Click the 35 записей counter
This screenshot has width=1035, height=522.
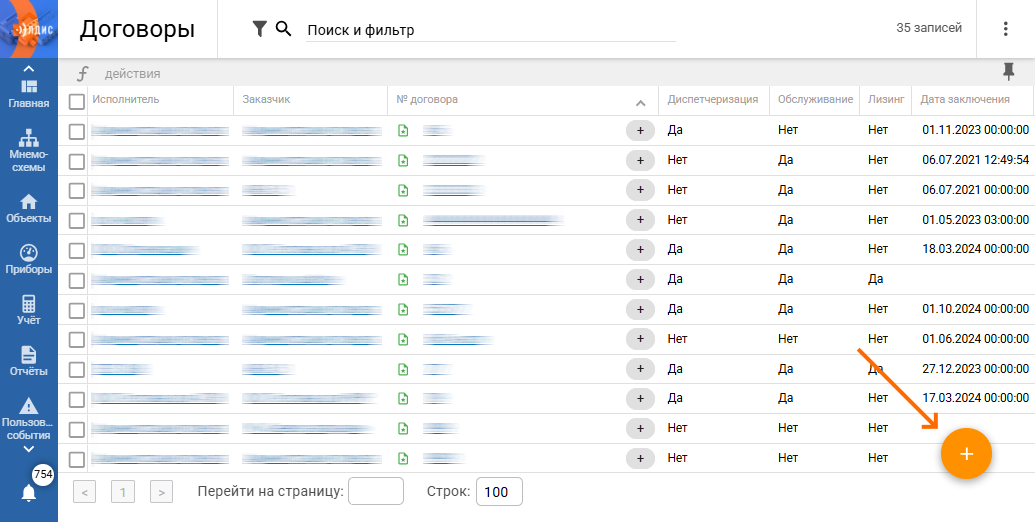tap(929, 28)
